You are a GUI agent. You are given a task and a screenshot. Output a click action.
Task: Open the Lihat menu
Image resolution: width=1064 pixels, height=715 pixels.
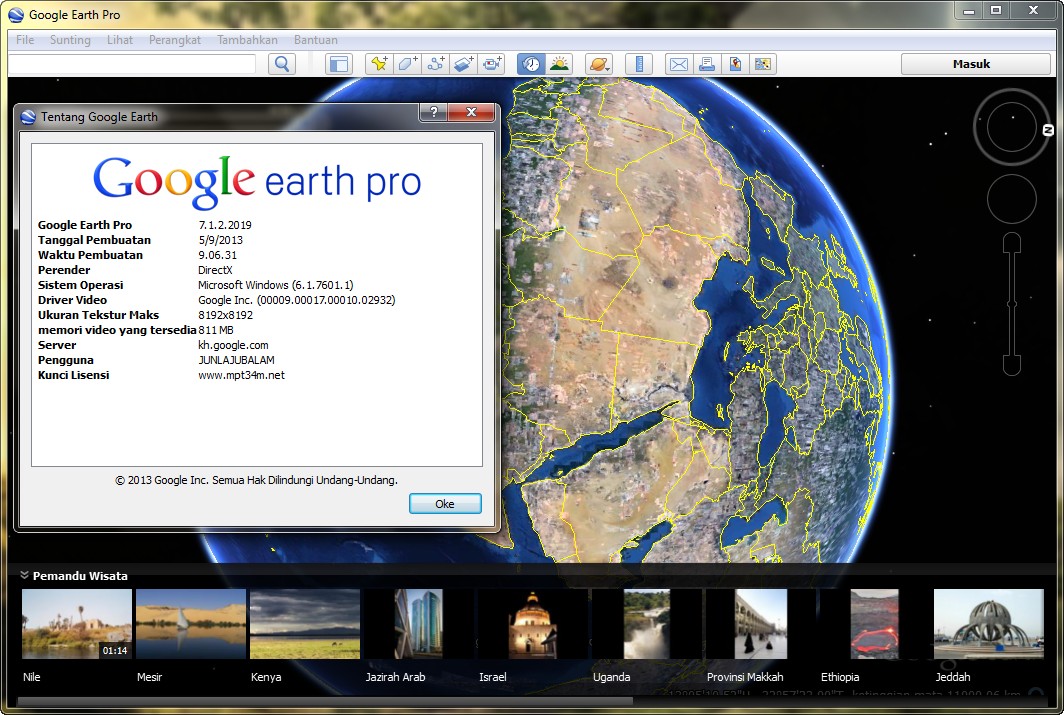(x=119, y=40)
